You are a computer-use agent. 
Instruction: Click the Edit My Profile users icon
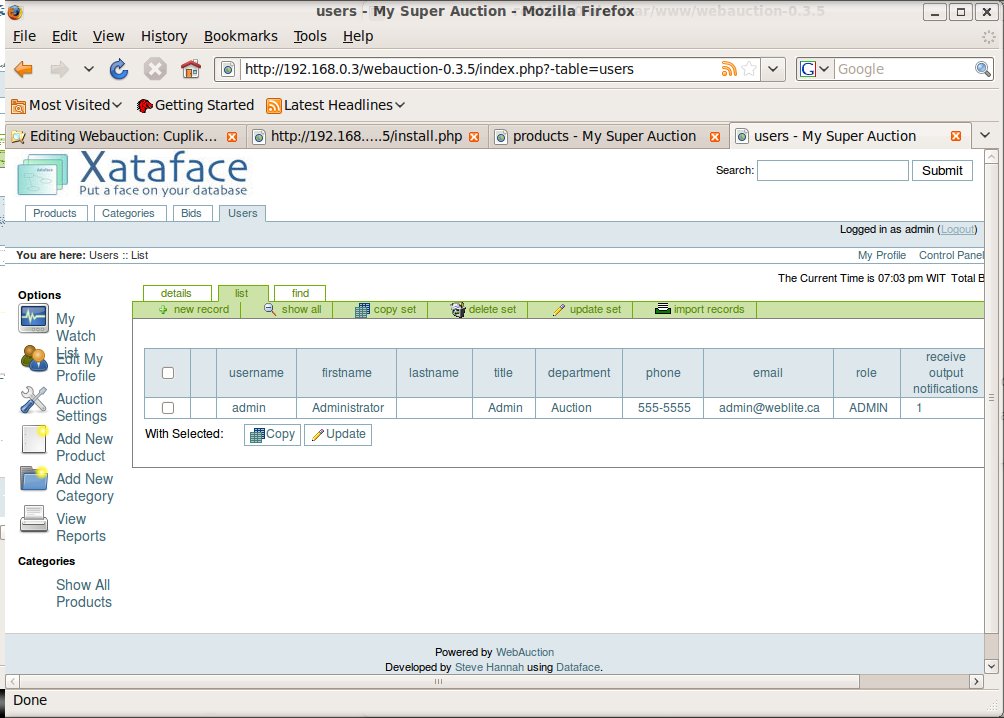(x=33, y=359)
